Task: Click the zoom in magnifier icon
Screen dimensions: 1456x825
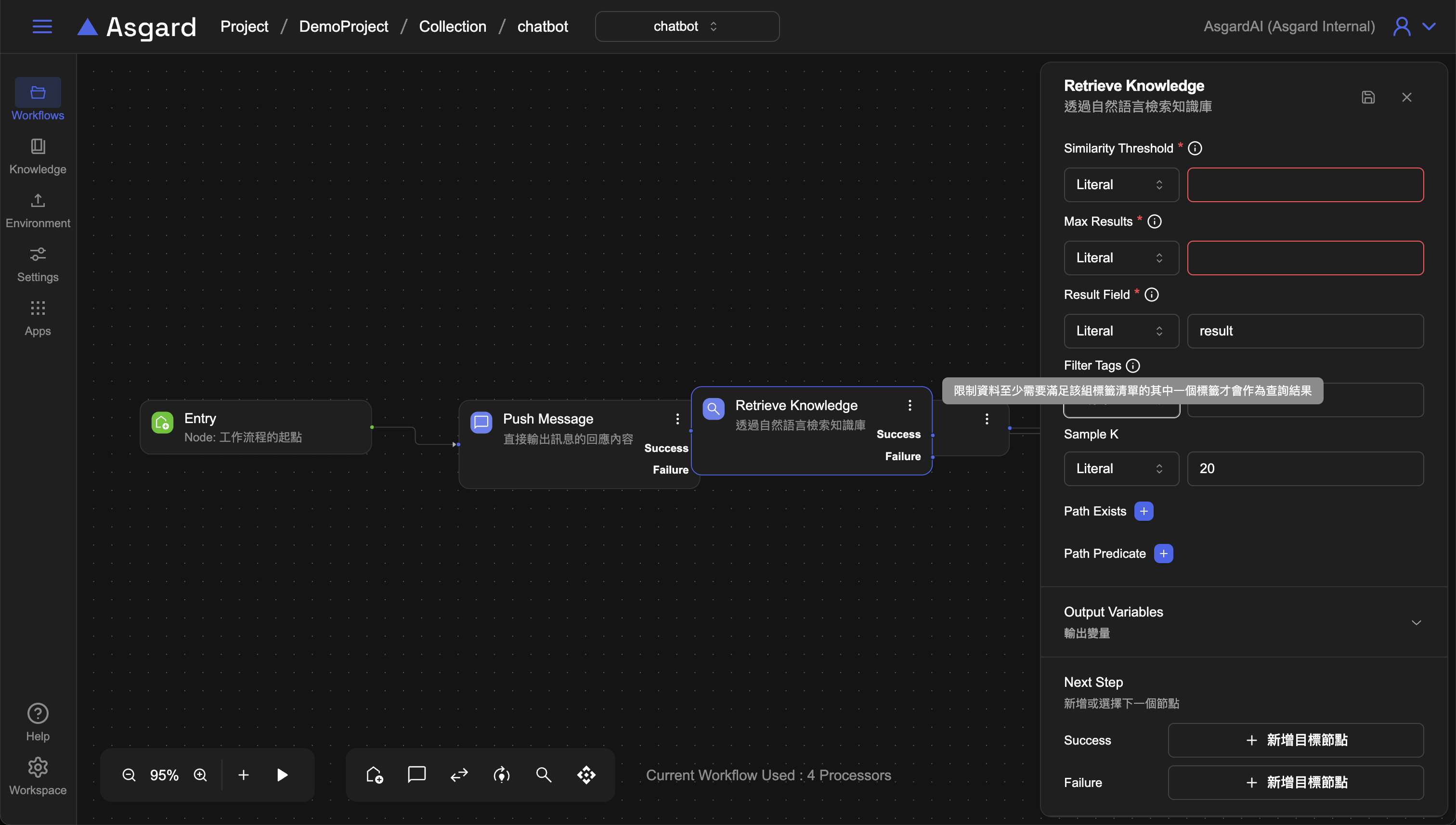Action: pyautogui.click(x=200, y=774)
